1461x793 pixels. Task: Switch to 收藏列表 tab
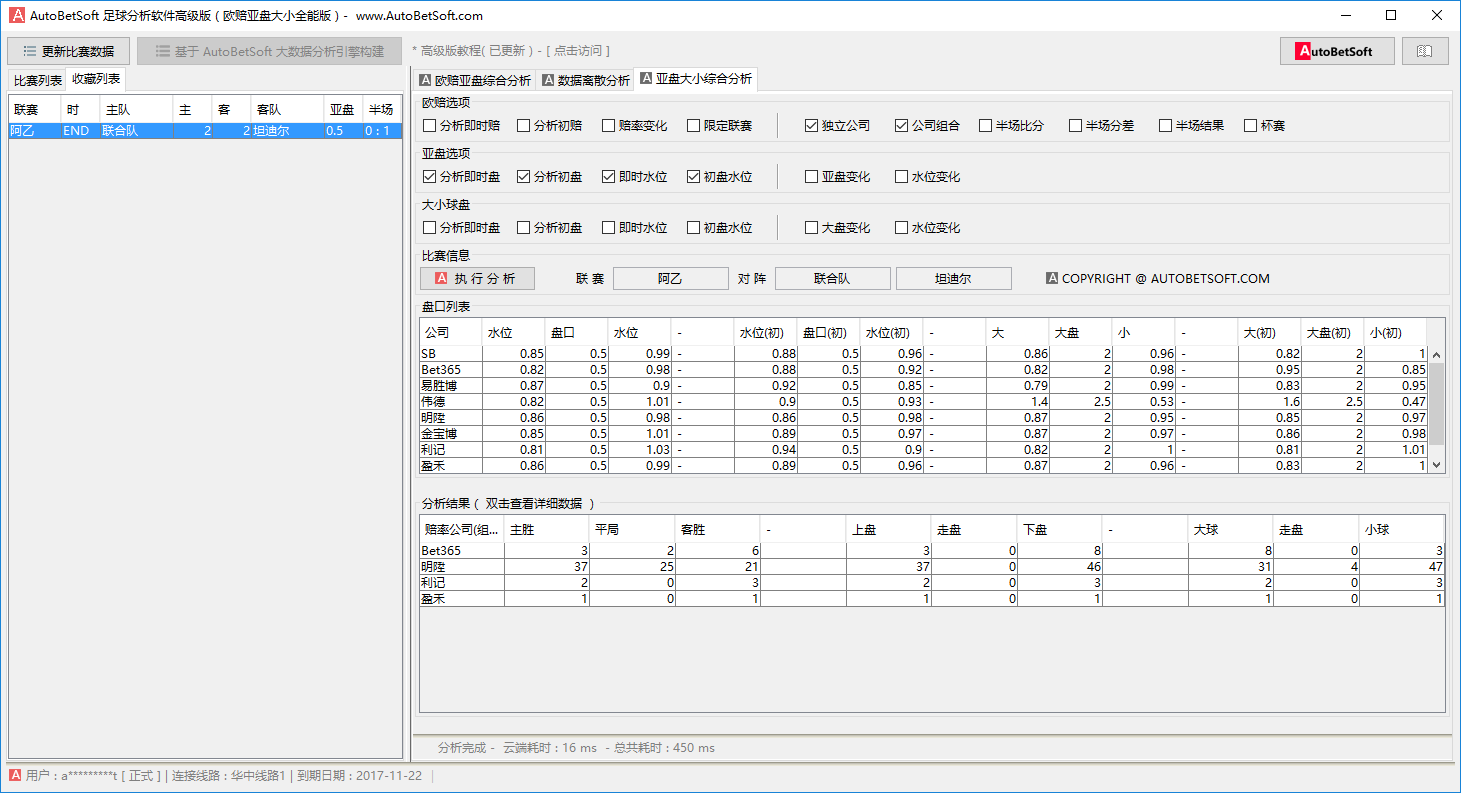click(96, 79)
